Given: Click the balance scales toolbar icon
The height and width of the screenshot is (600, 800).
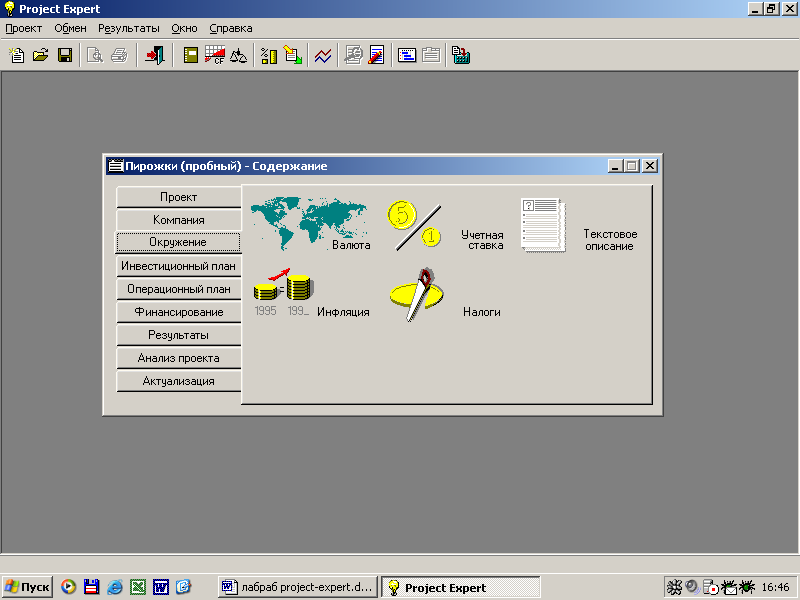Looking at the screenshot, I should pos(238,55).
